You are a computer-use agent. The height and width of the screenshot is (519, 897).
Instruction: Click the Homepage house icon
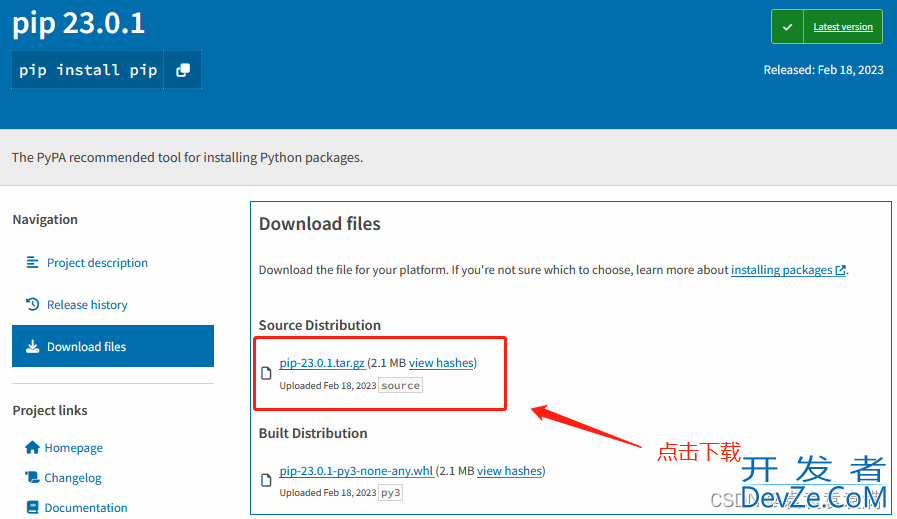[32, 447]
